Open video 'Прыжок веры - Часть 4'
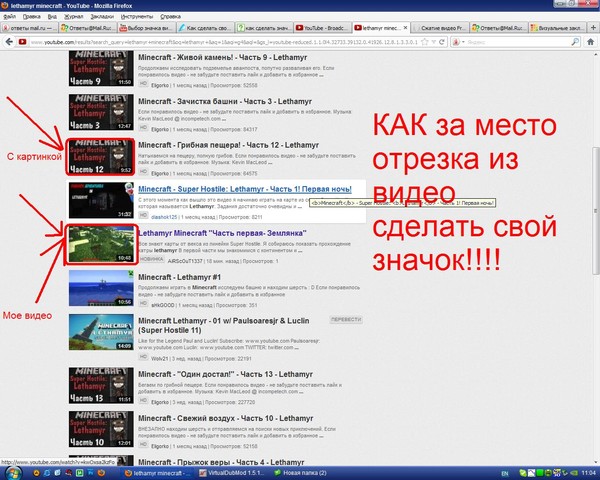Image resolution: width=600 pixels, height=480 pixels. point(221,462)
